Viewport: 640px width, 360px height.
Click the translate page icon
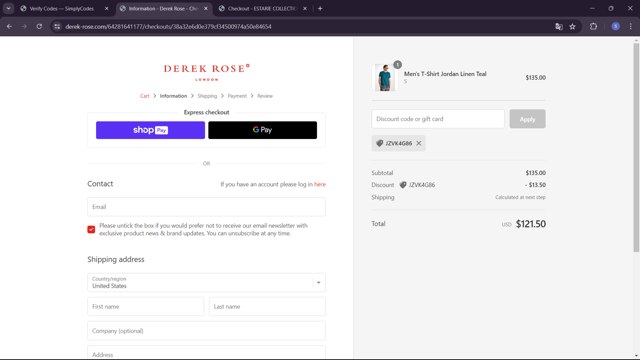(x=559, y=27)
